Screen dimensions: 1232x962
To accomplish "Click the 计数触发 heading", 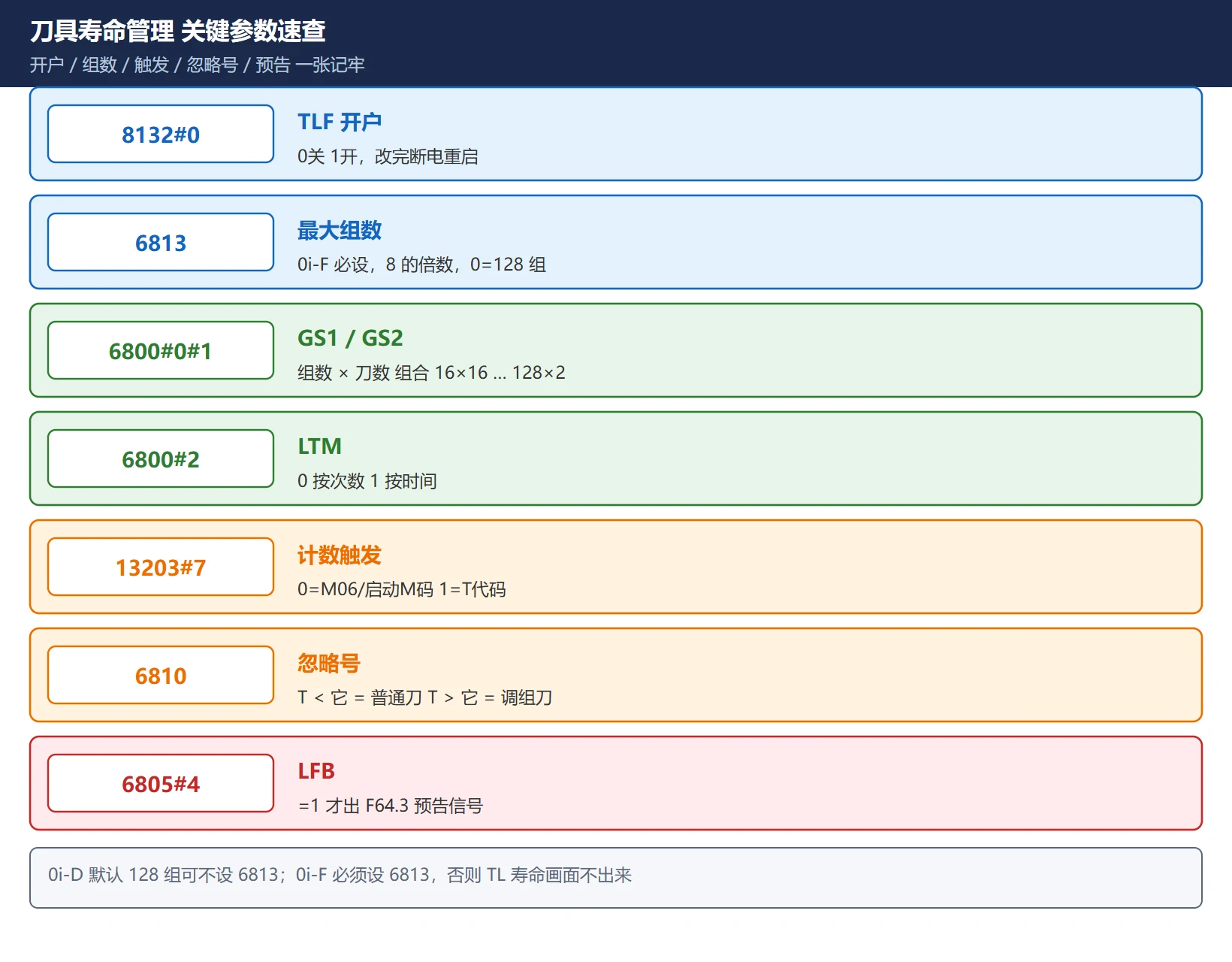I will tap(340, 555).
